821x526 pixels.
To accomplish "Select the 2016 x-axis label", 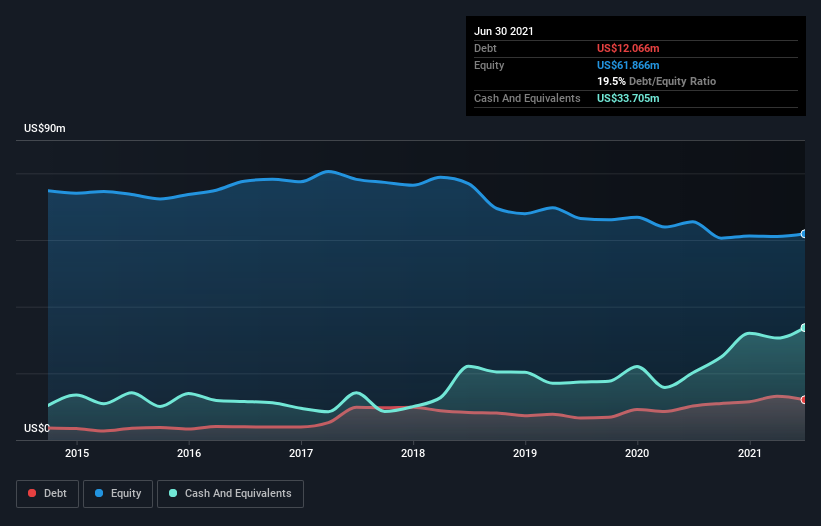I will click(x=189, y=453).
